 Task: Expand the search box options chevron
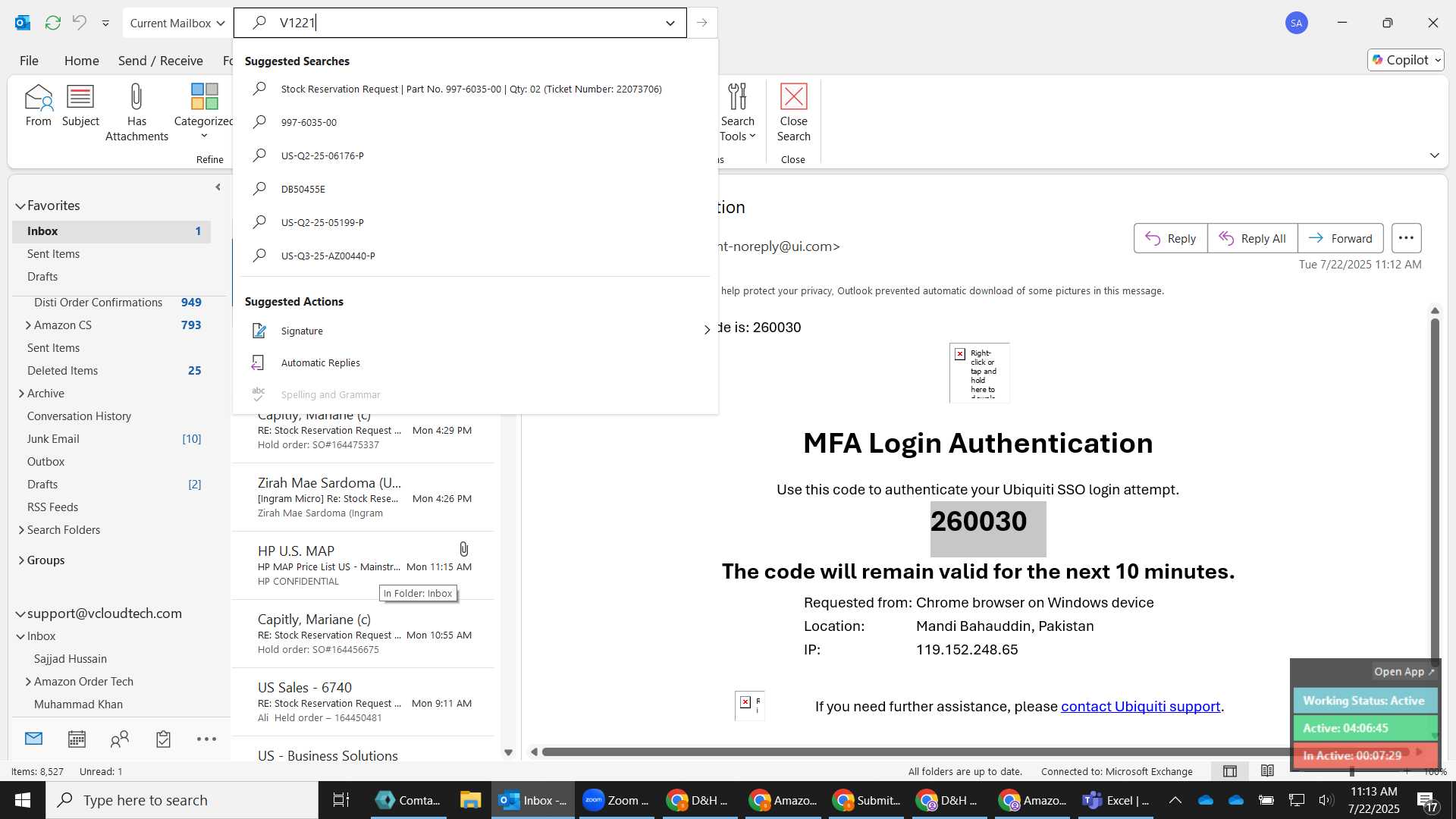coord(670,23)
